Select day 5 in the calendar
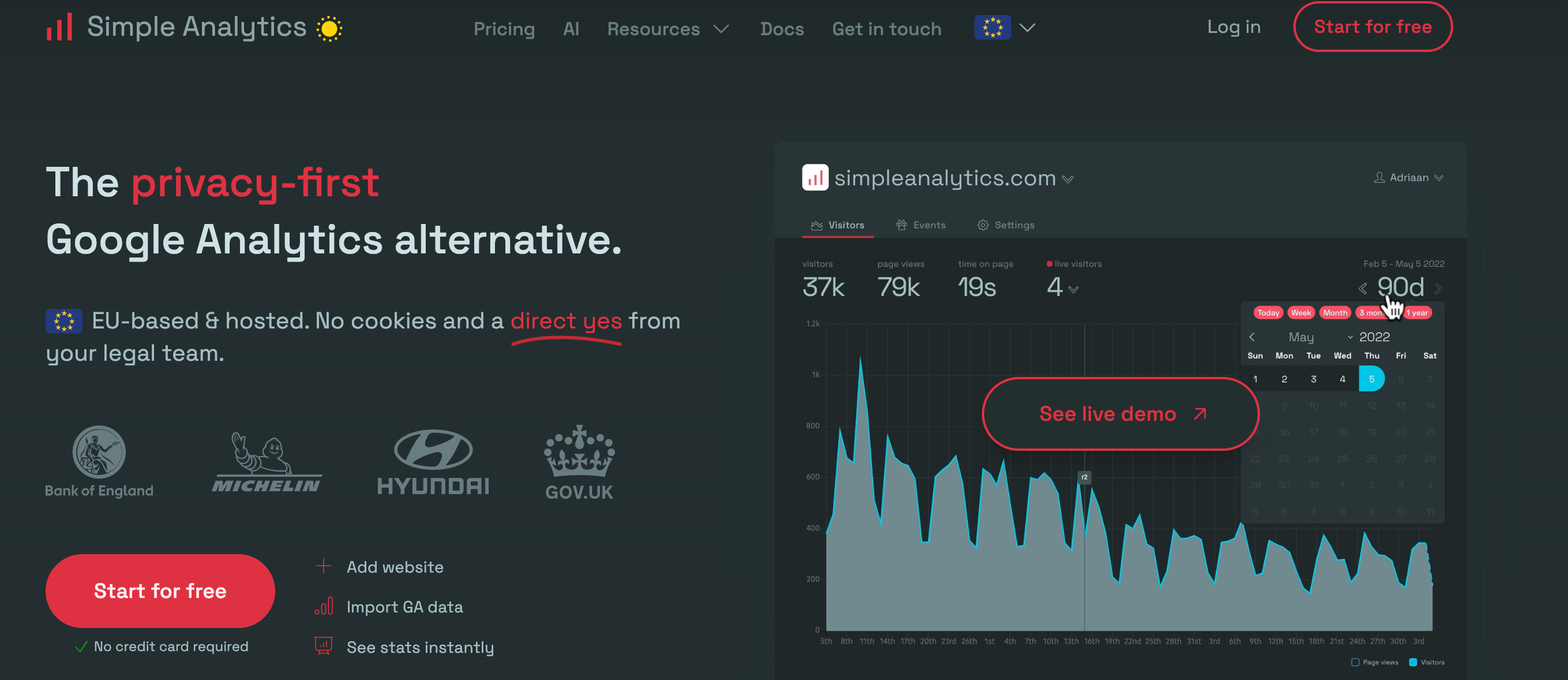This screenshot has height=680, width=1568. coord(1371,379)
